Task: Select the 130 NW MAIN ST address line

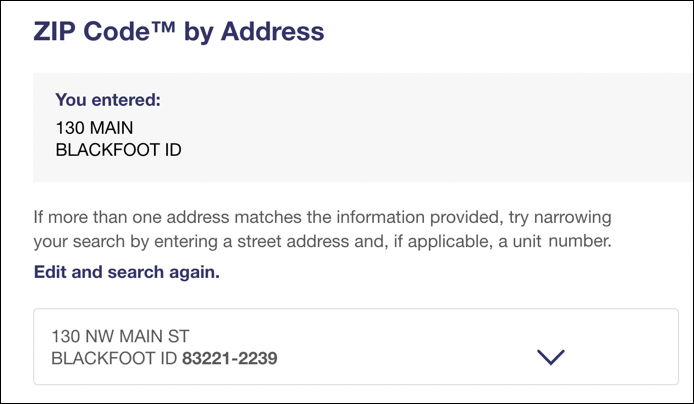Action: [x=120, y=336]
